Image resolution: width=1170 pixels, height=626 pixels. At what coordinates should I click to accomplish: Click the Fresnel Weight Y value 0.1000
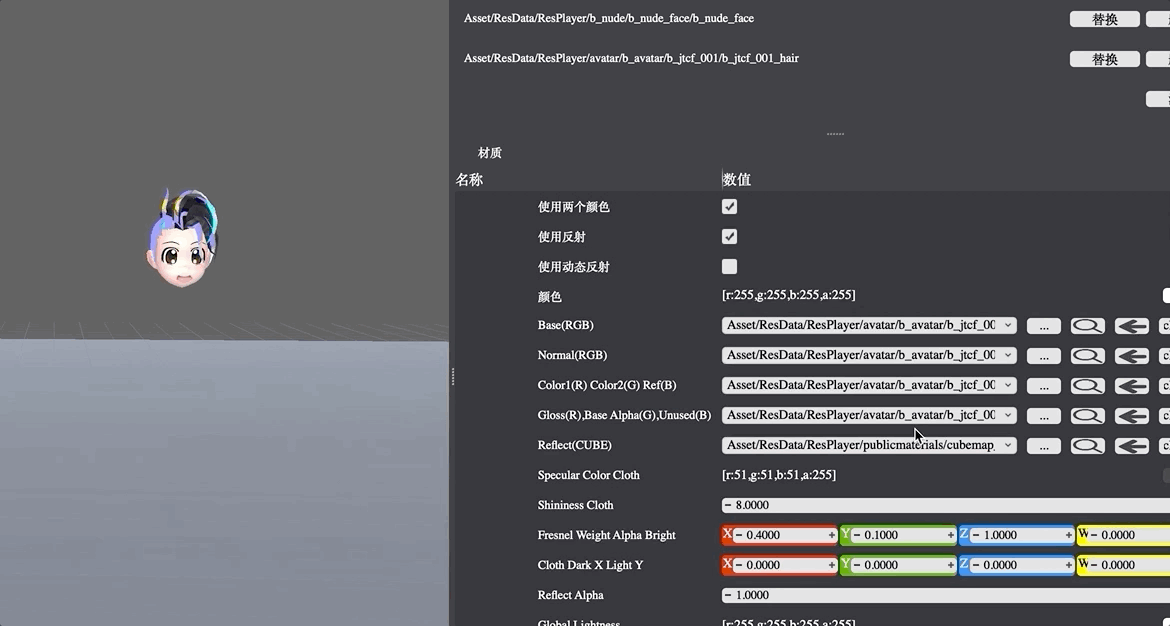point(881,535)
